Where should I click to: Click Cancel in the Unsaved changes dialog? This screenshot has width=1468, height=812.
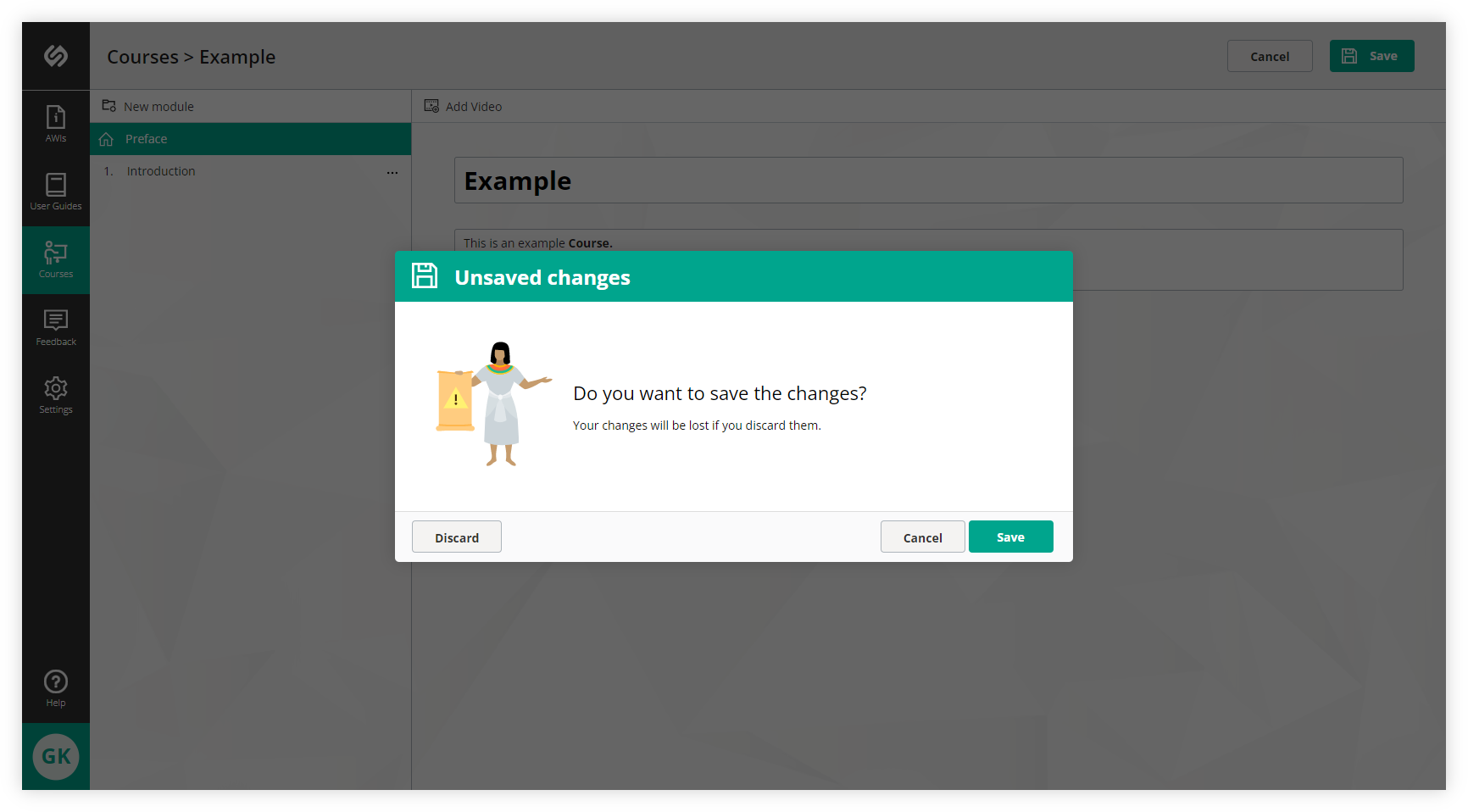(x=922, y=537)
